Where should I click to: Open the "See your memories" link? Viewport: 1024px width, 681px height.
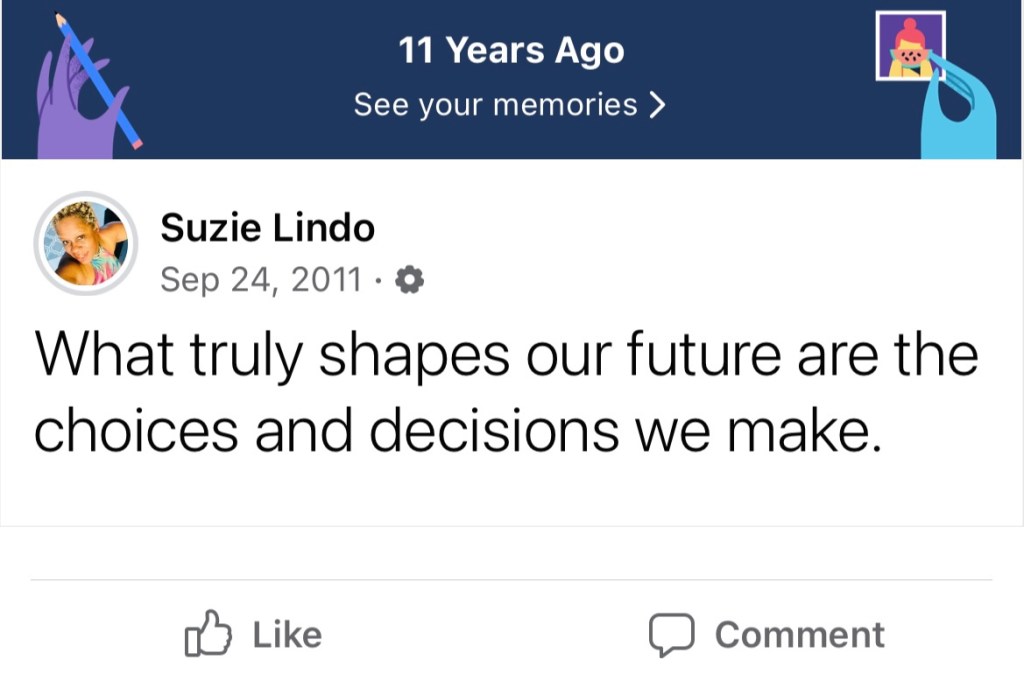(495, 105)
